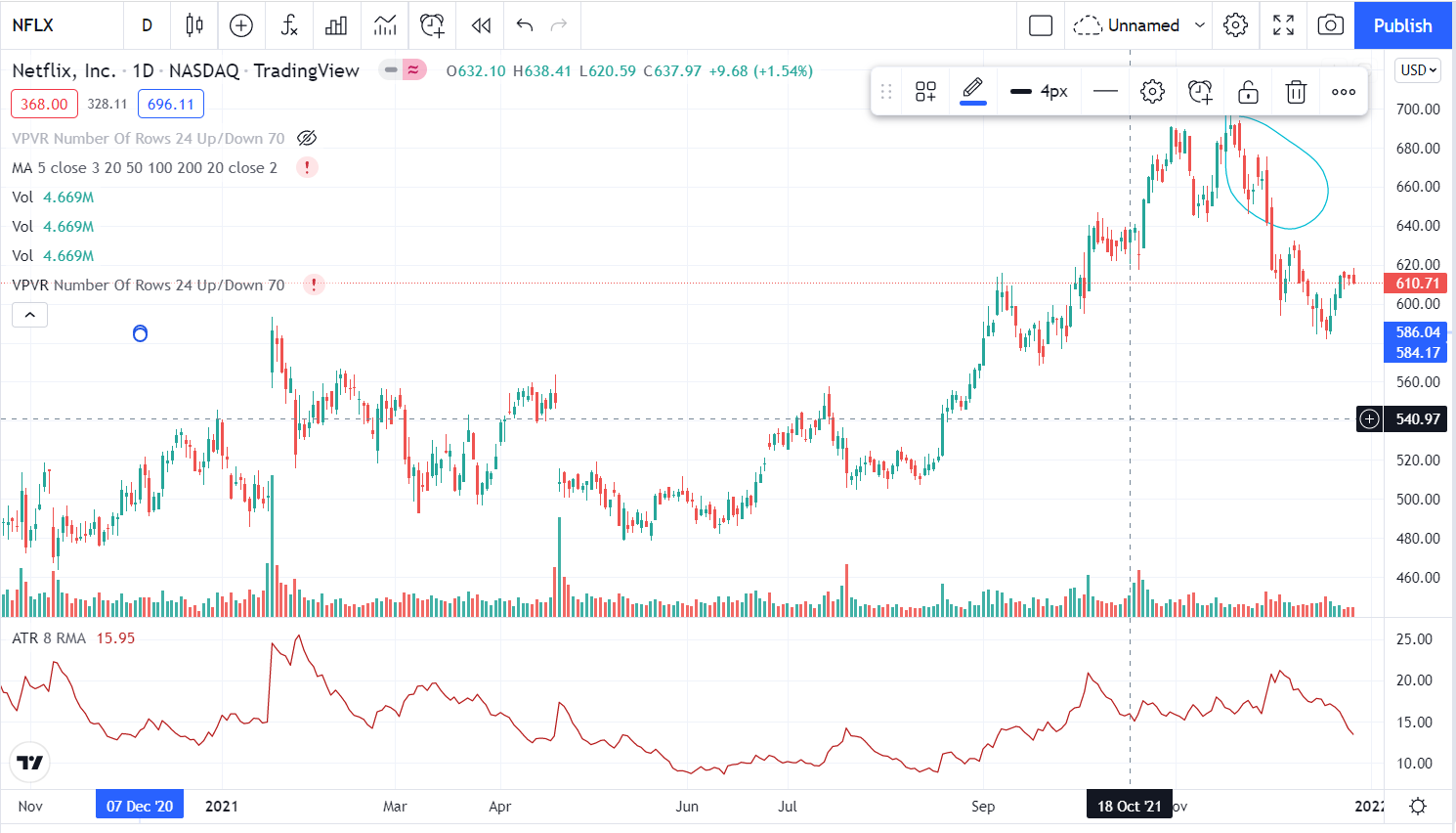Select the 584.17 price label
This screenshot has height=833, width=1456.
tap(1417, 353)
